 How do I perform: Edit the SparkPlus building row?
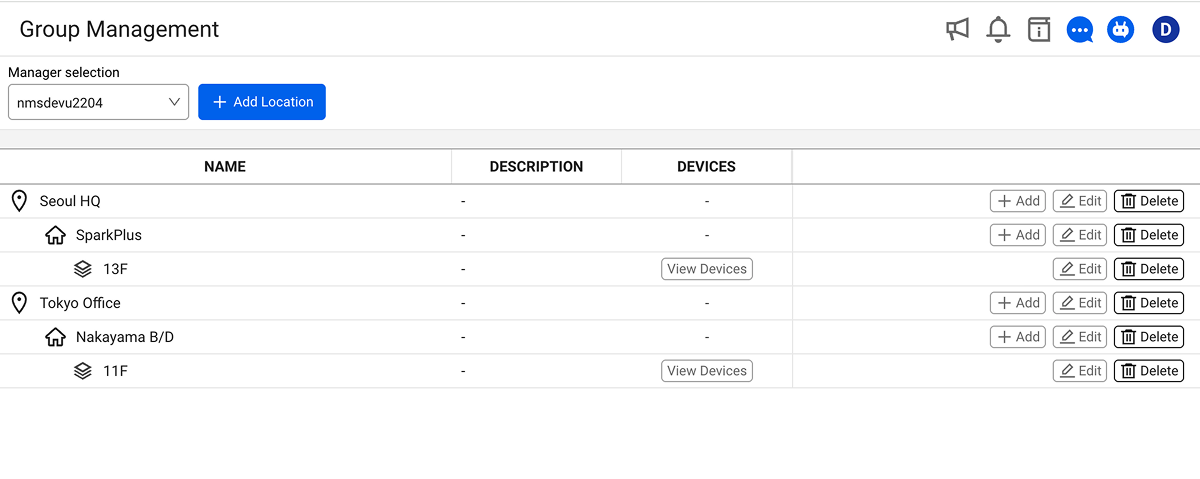pos(1080,235)
